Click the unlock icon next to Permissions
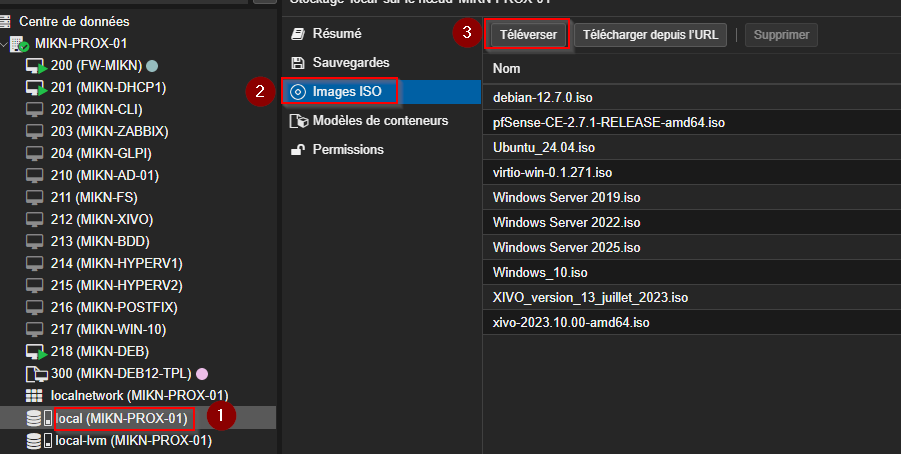The width and height of the screenshot is (901, 454). pyautogui.click(x=298, y=150)
